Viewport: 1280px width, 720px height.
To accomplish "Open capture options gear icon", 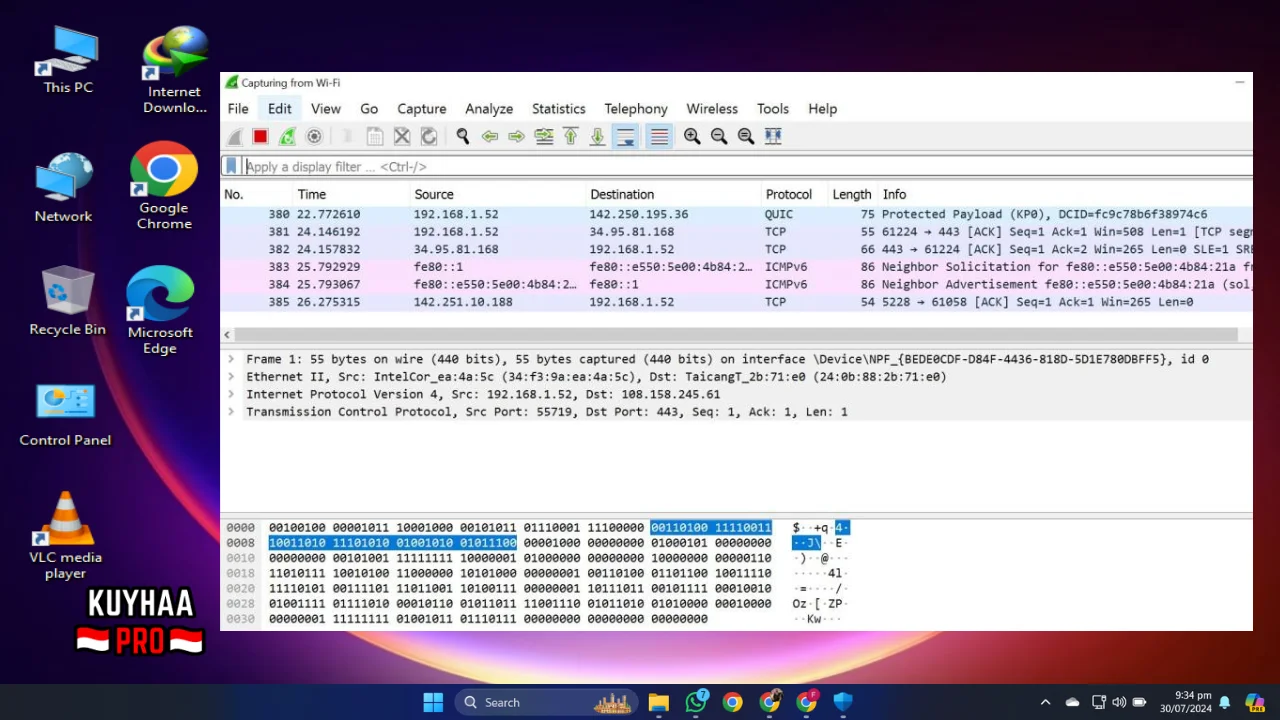I will [x=314, y=137].
